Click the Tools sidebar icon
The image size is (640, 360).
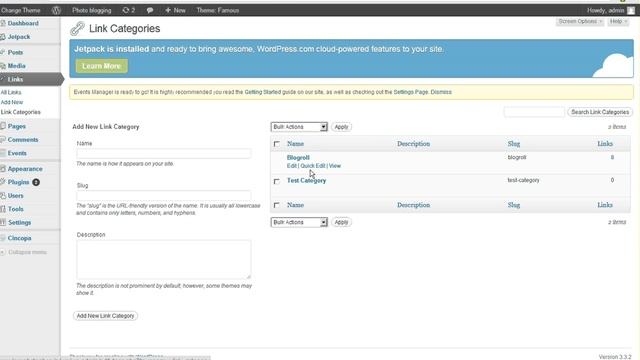point(3,209)
